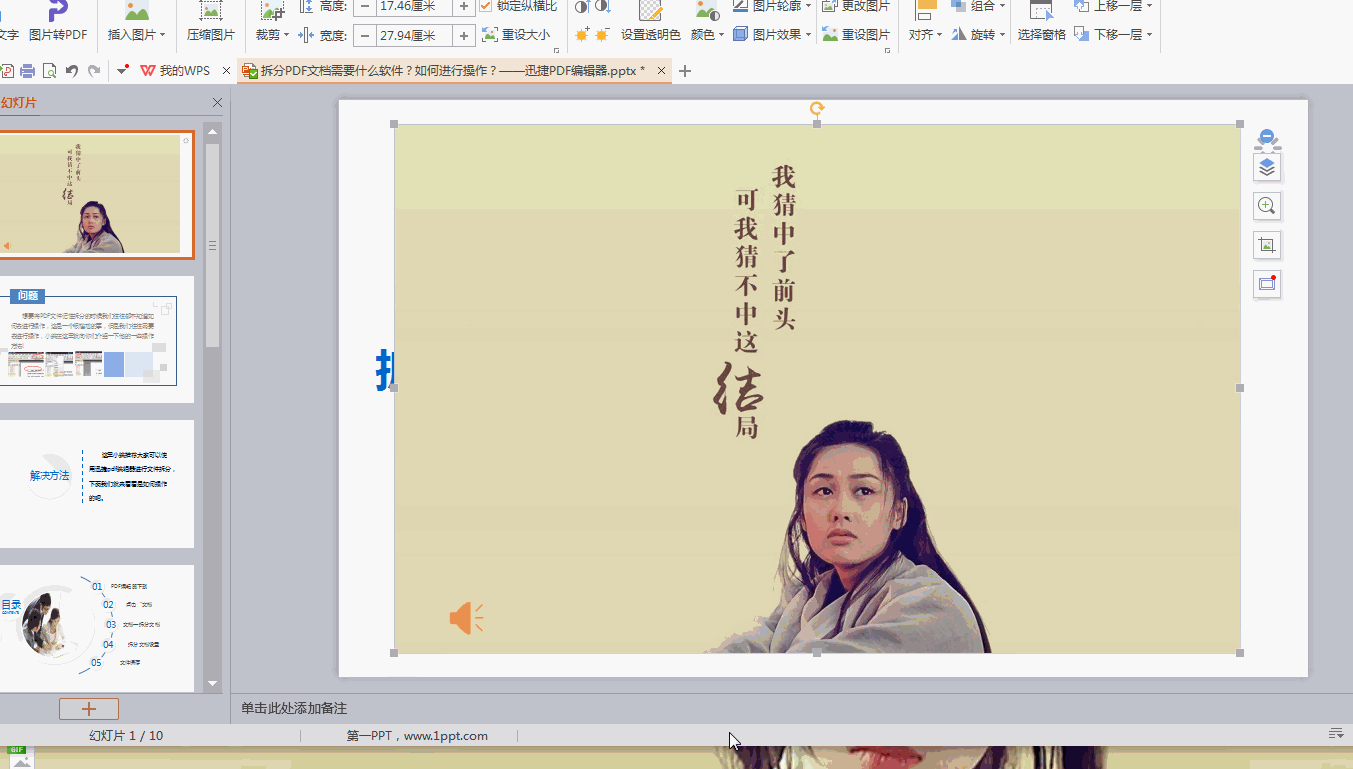
Task: Click 第一PPT，www.1ppt.com status bar text
Action: click(x=417, y=736)
